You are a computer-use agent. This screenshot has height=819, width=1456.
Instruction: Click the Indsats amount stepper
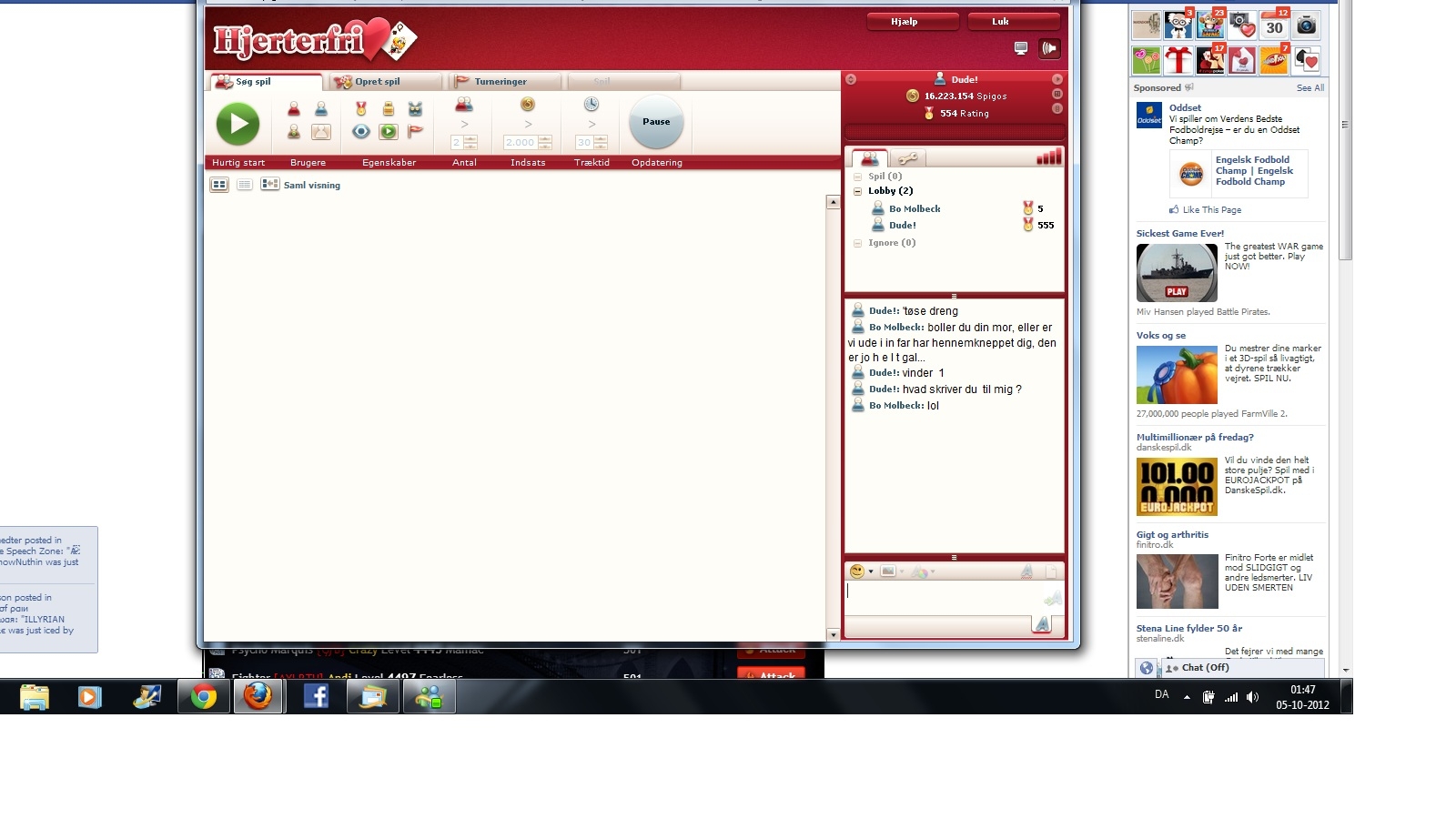(x=545, y=143)
